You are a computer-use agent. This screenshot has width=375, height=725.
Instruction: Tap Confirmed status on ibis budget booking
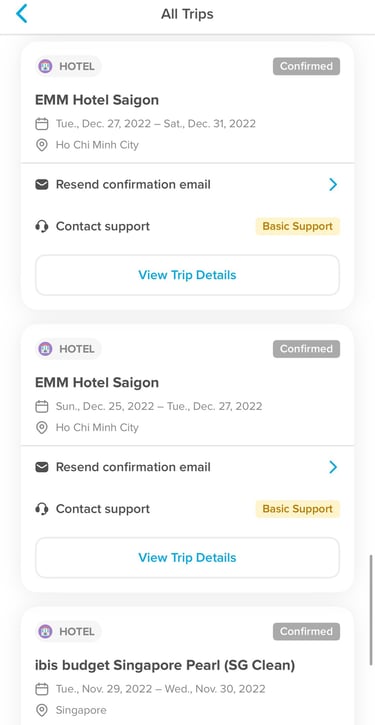click(x=306, y=632)
